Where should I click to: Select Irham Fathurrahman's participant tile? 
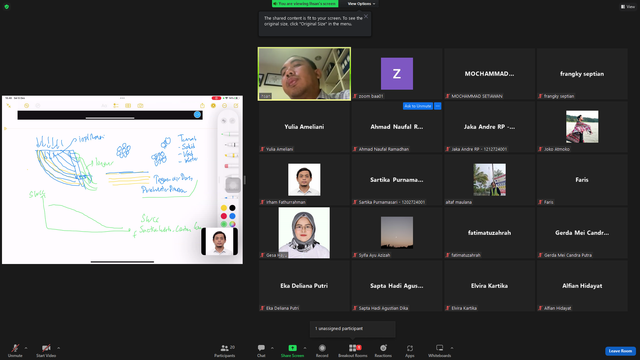[304, 180]
